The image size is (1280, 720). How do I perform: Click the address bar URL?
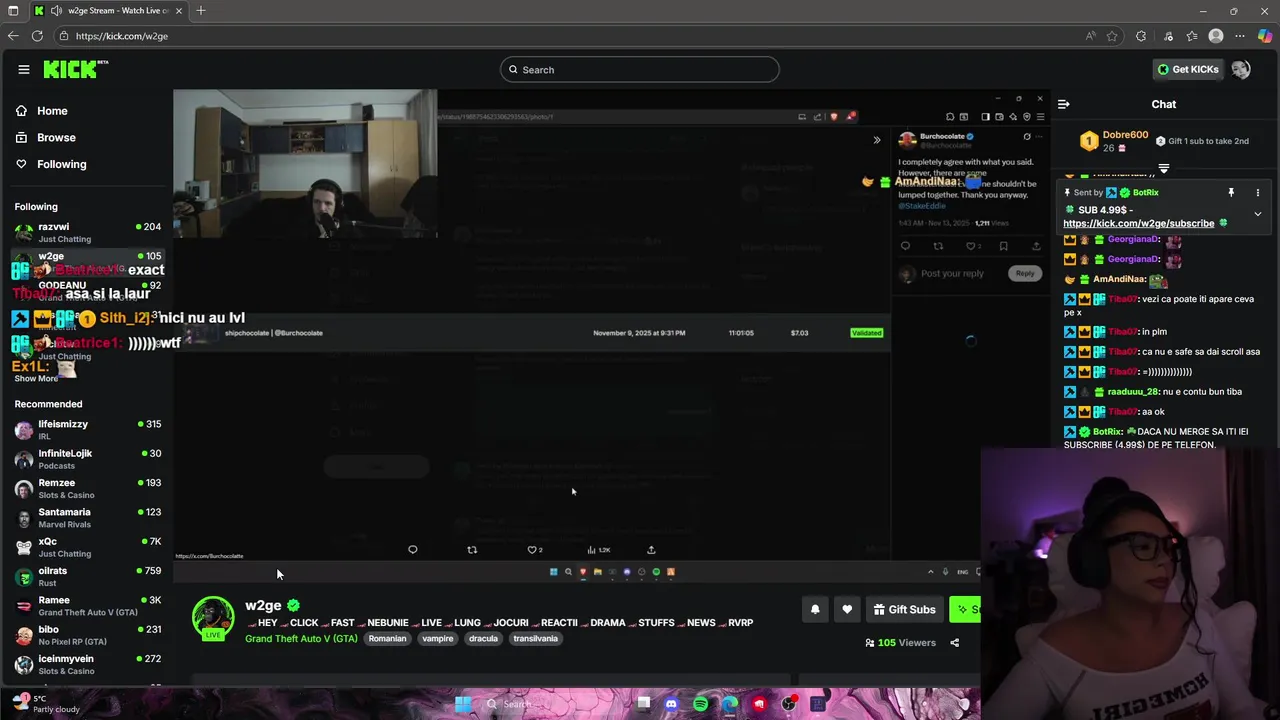point(122,36)
